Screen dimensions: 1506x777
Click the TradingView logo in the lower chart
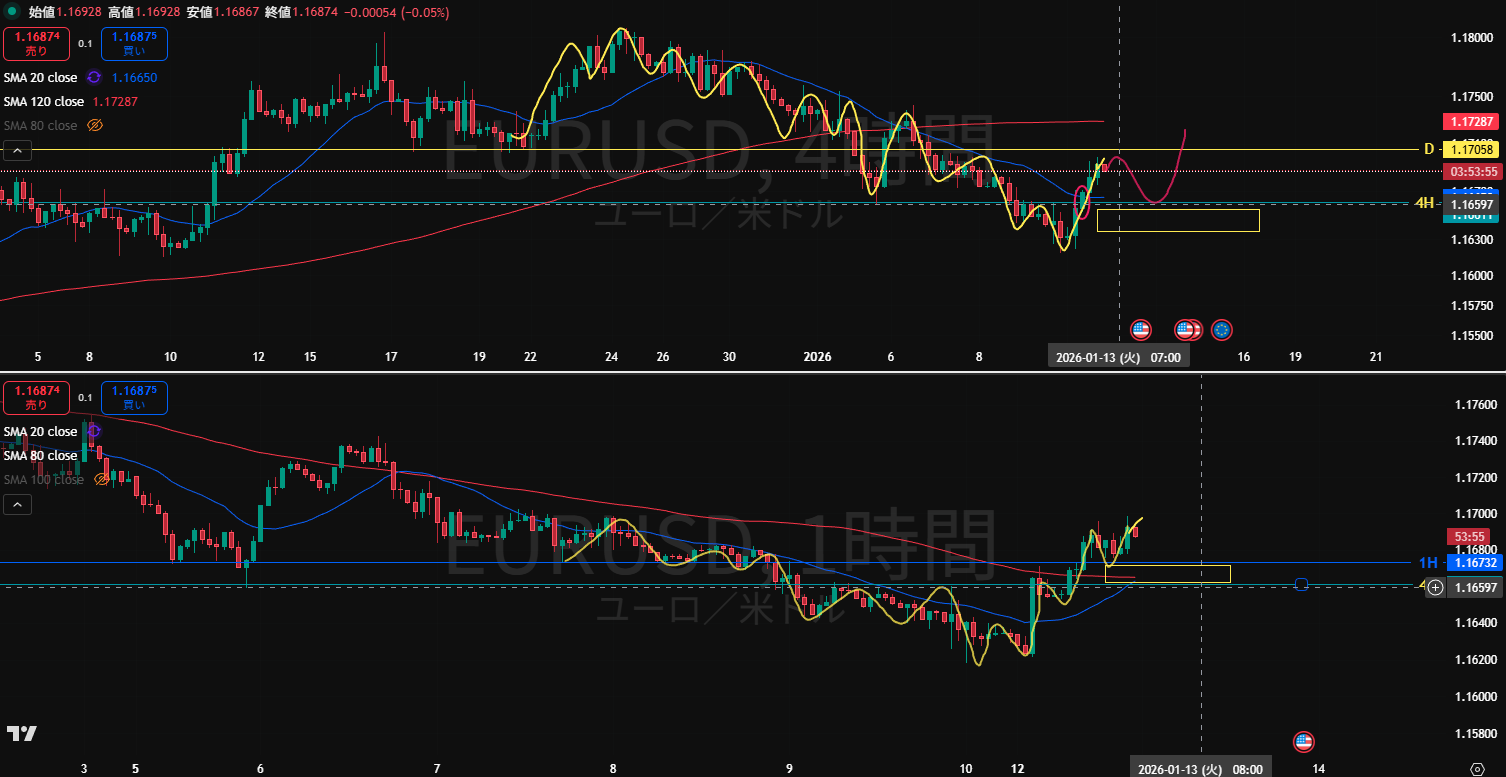tap(22, 734)
